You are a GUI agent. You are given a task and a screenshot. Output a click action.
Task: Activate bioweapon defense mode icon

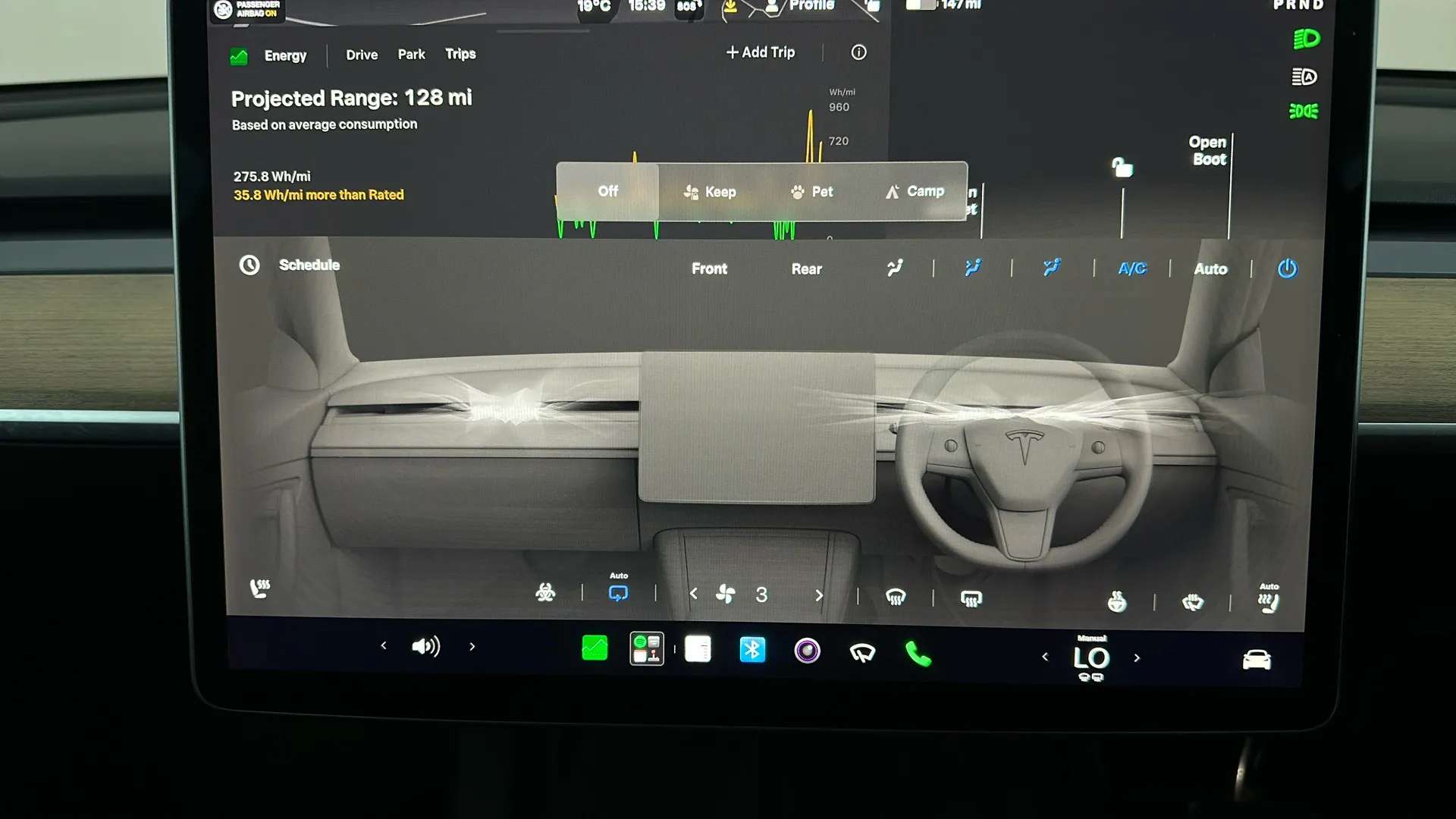coord(545,592)
